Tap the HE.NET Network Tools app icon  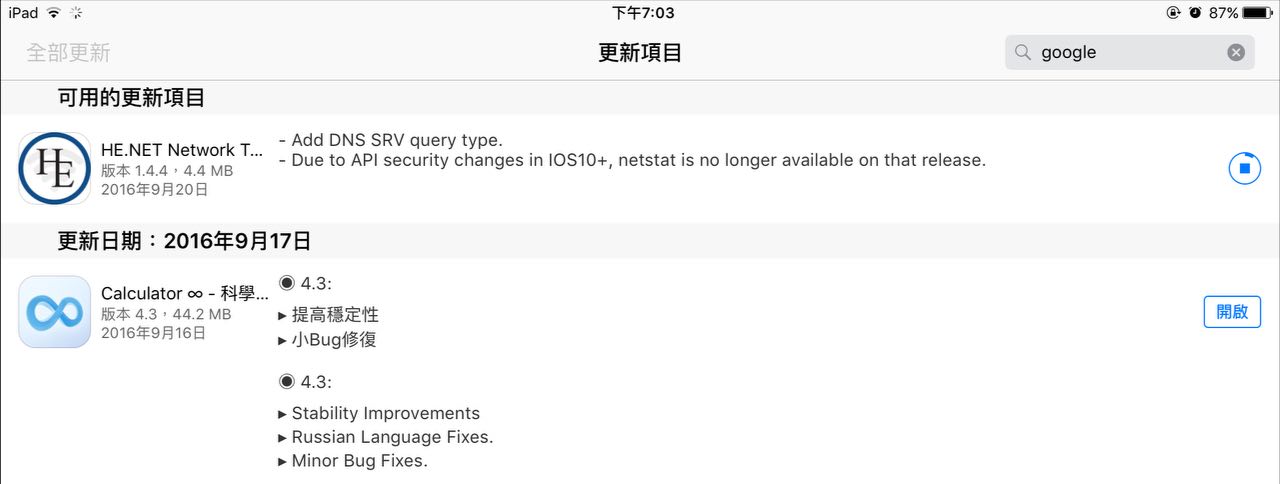point(54,168)
